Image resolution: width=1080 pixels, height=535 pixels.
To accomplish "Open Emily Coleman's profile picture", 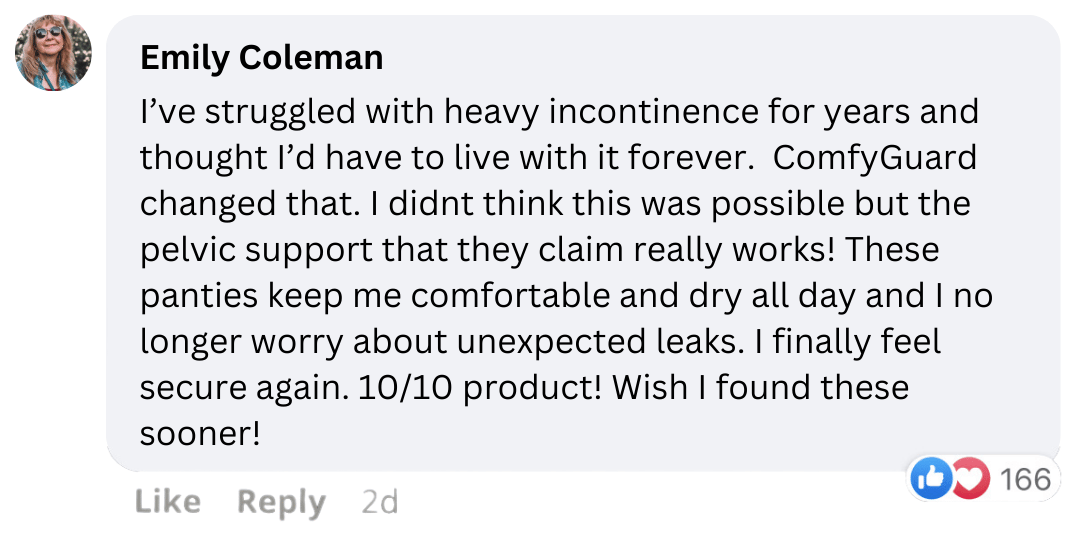I will 53,53.
